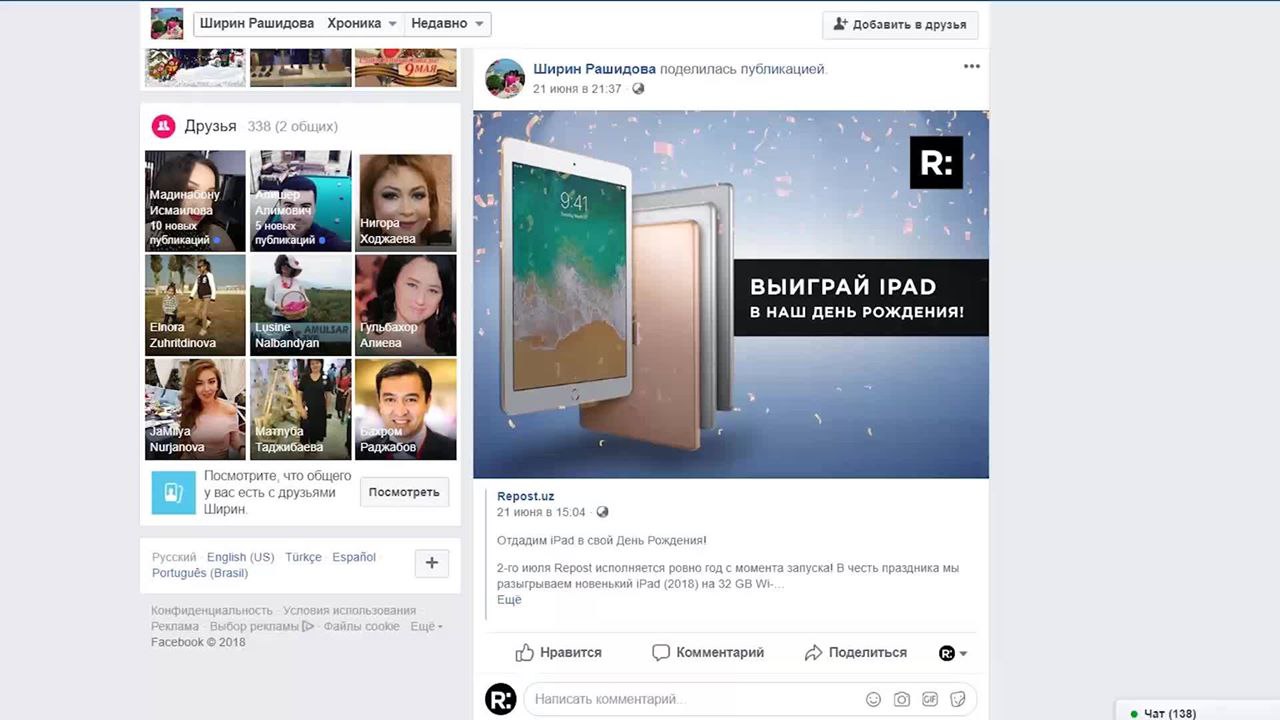Click the Русский language label
Viewport: 1280px width, 720px height.
click(174, 557)
